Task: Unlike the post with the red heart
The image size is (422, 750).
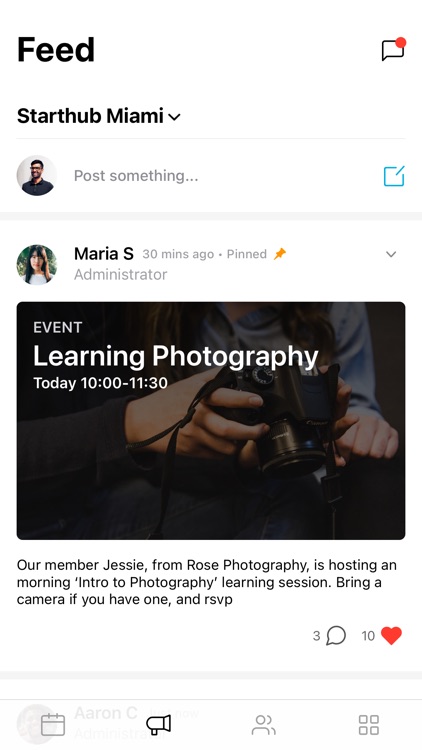Action: (x=391, y=636)
